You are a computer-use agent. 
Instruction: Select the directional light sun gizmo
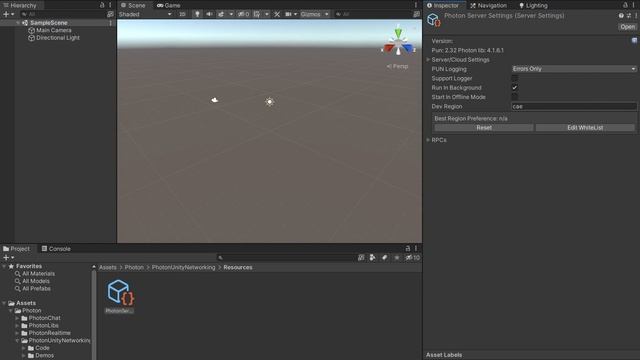[x=269, y=102]
